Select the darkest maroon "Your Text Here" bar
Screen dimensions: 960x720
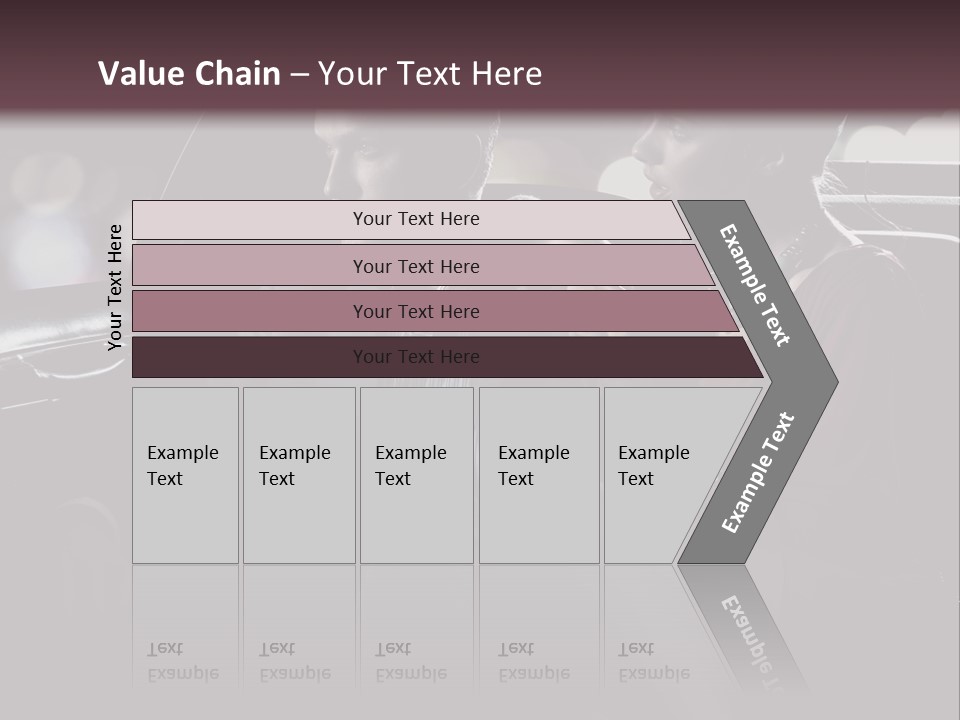416,357
